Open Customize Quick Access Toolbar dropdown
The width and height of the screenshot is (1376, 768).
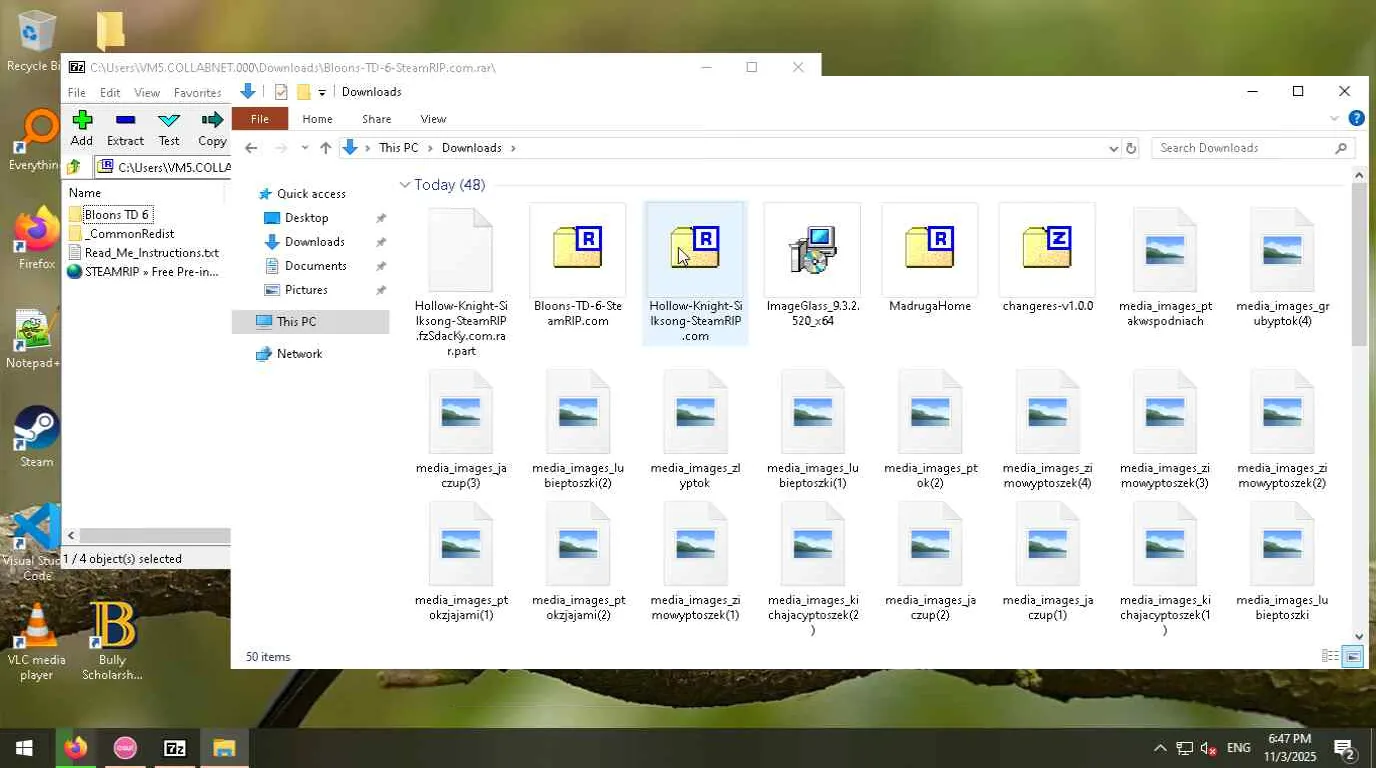322,92
